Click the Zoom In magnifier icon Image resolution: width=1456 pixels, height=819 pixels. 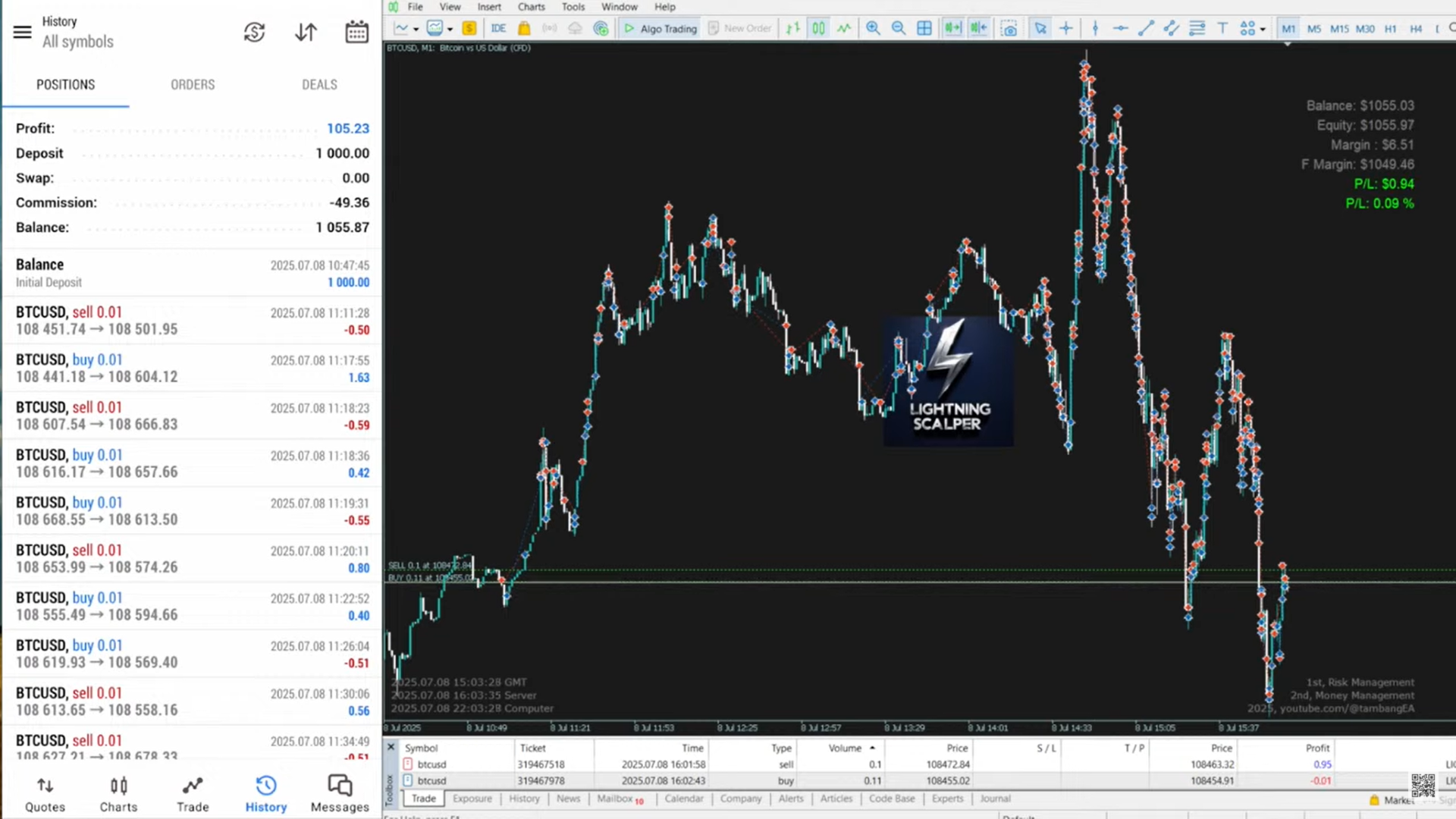[873, 28]
